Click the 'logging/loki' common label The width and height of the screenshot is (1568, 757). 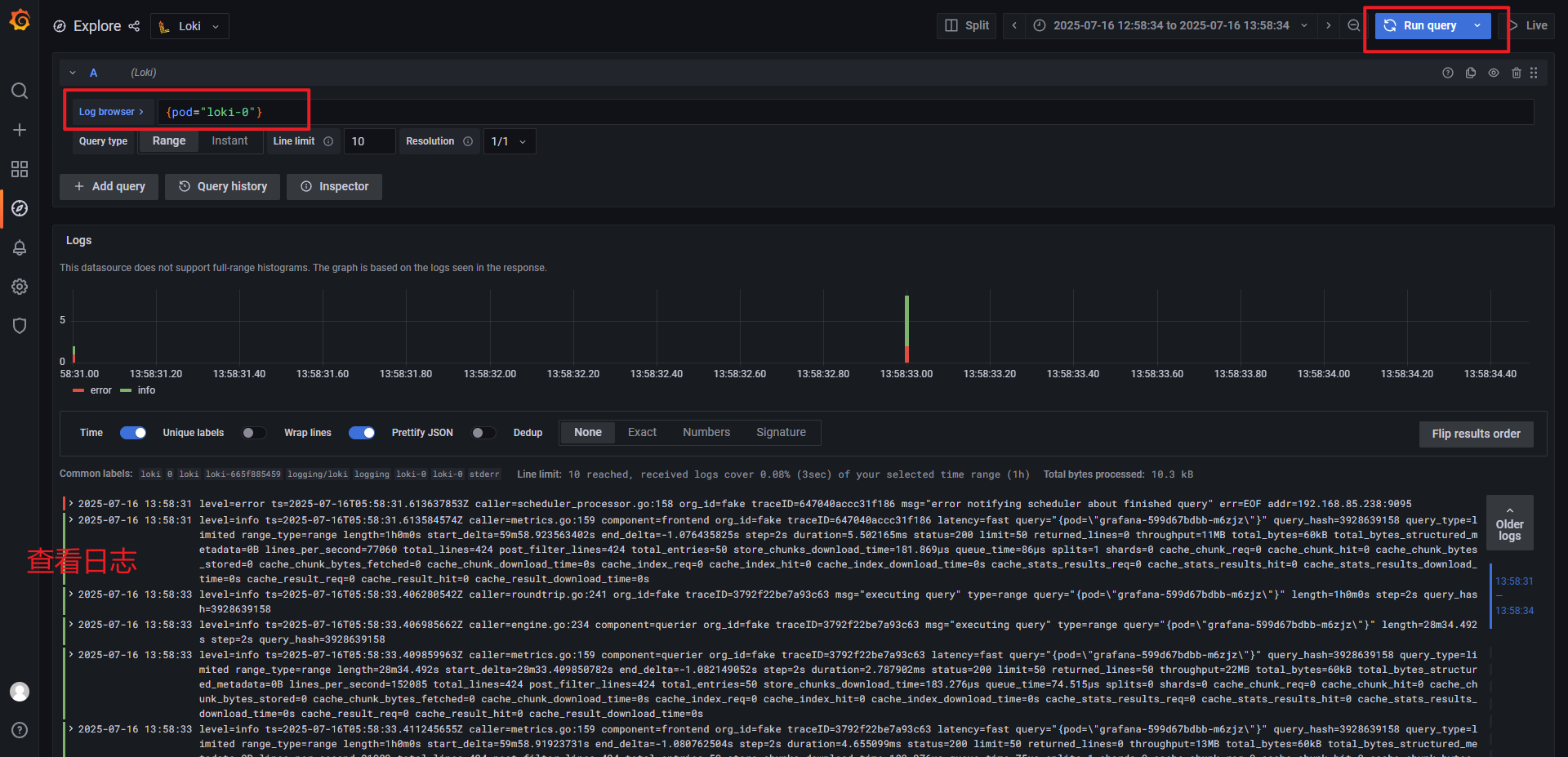tap(318, 474)
